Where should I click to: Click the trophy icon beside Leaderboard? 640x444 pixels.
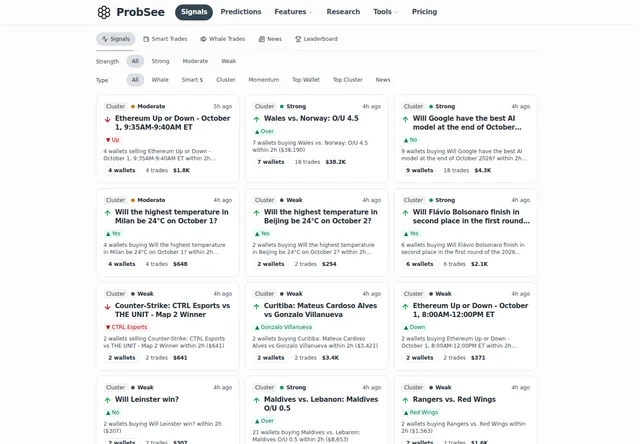point(298,39)
